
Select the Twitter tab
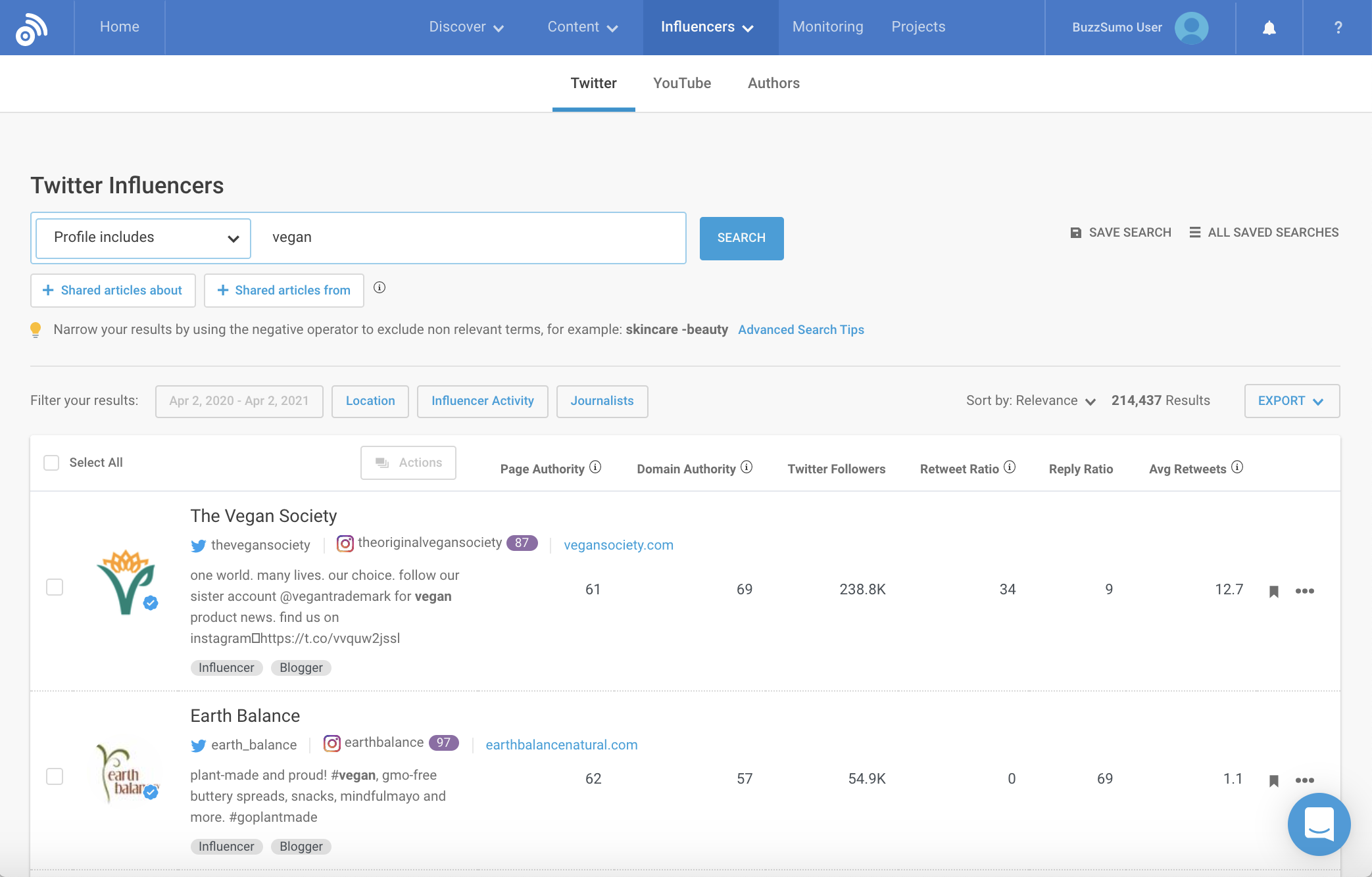click(593, 83)
